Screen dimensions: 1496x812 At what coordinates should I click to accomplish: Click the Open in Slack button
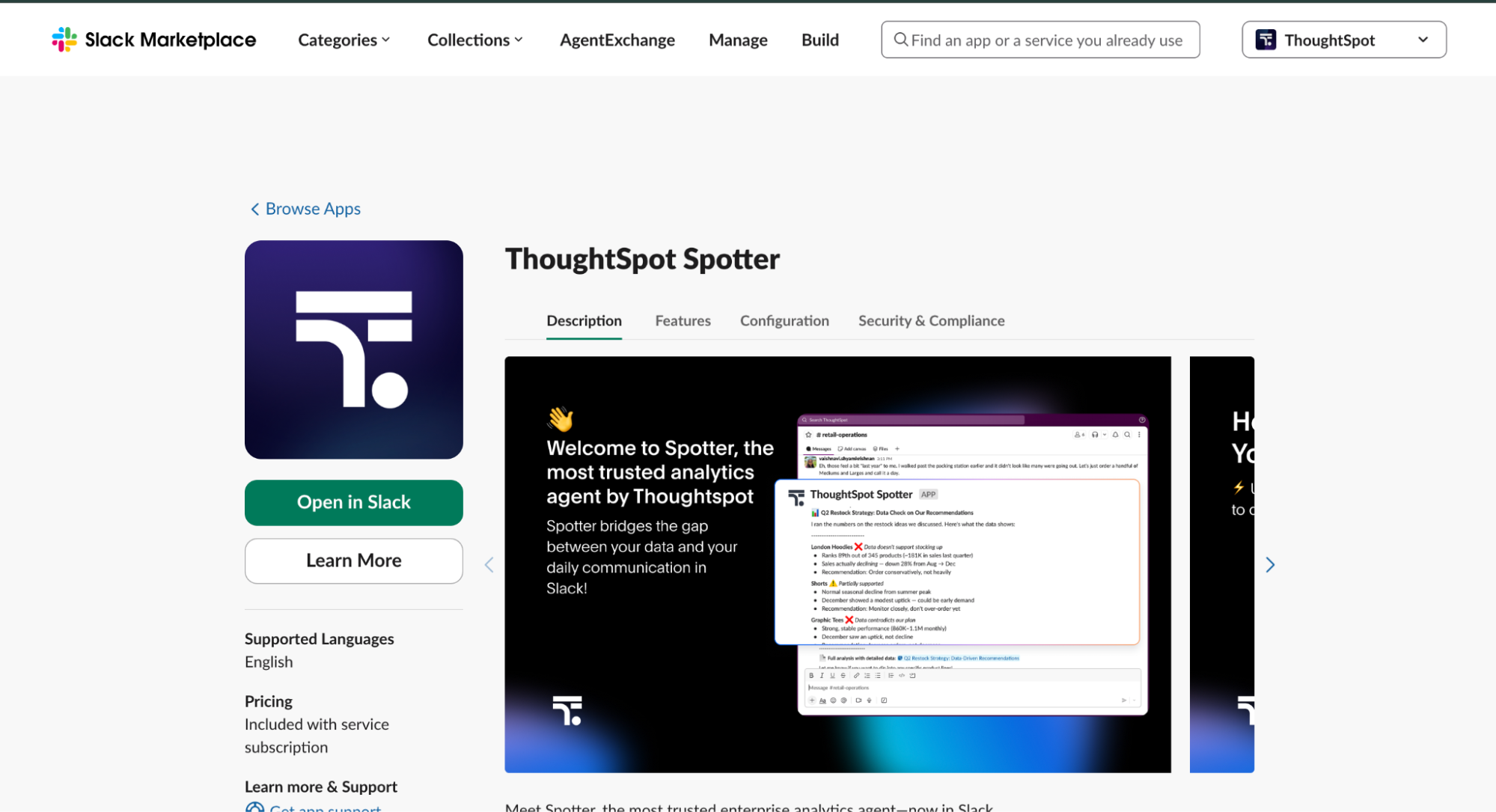tap(354, 502)
